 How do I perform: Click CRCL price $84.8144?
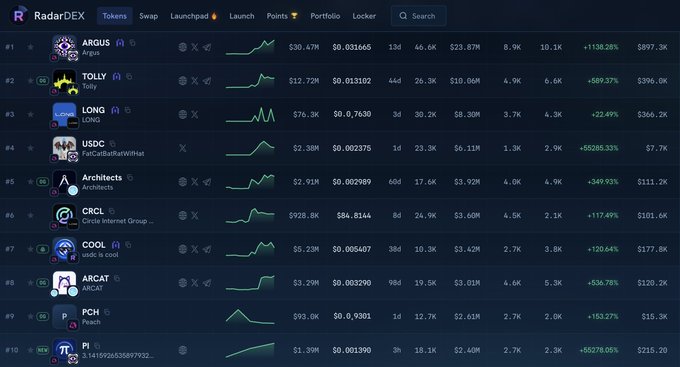pyautogui.click(x=354, y=215)
